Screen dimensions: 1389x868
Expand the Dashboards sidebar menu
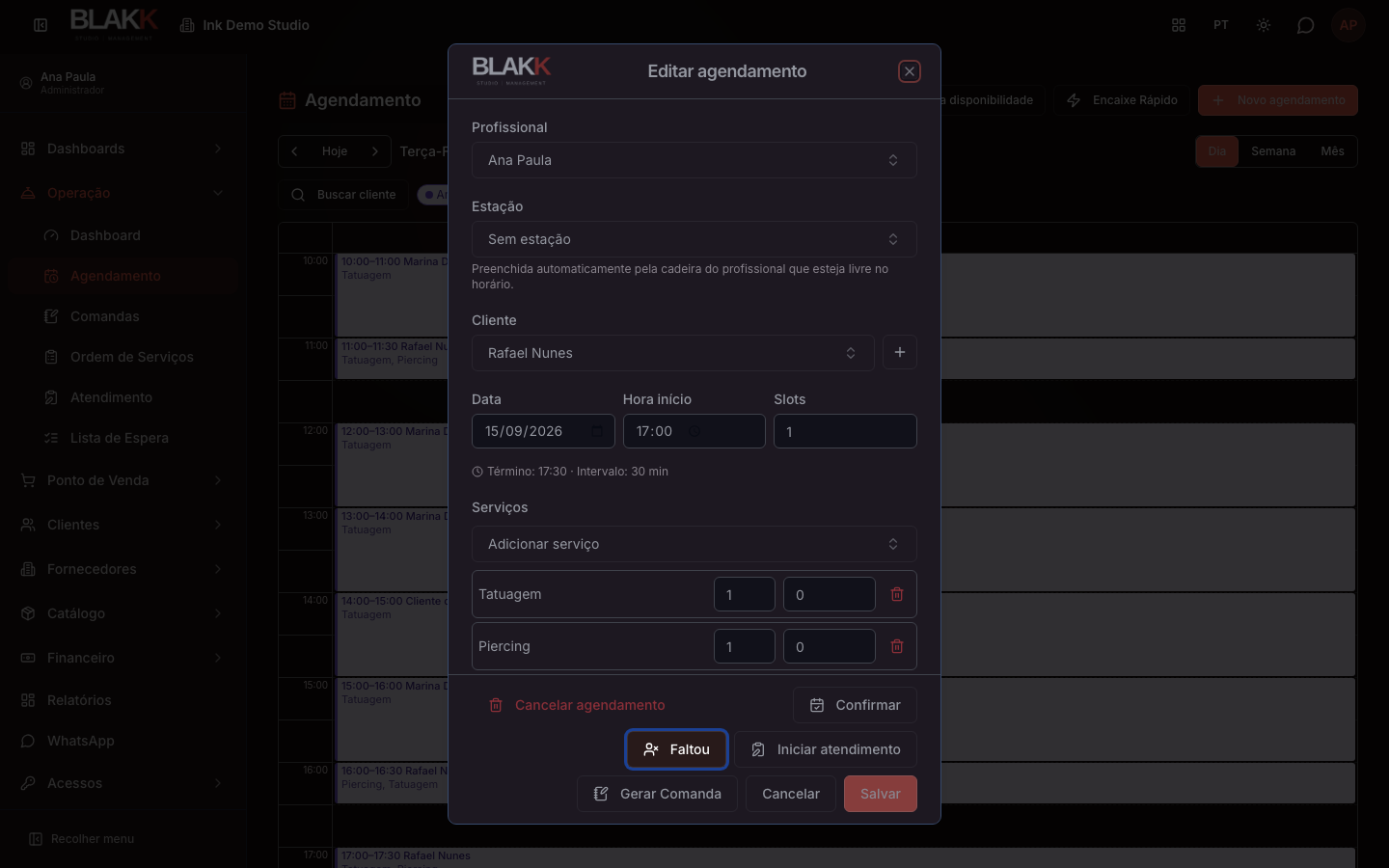(x=122, y=149)
